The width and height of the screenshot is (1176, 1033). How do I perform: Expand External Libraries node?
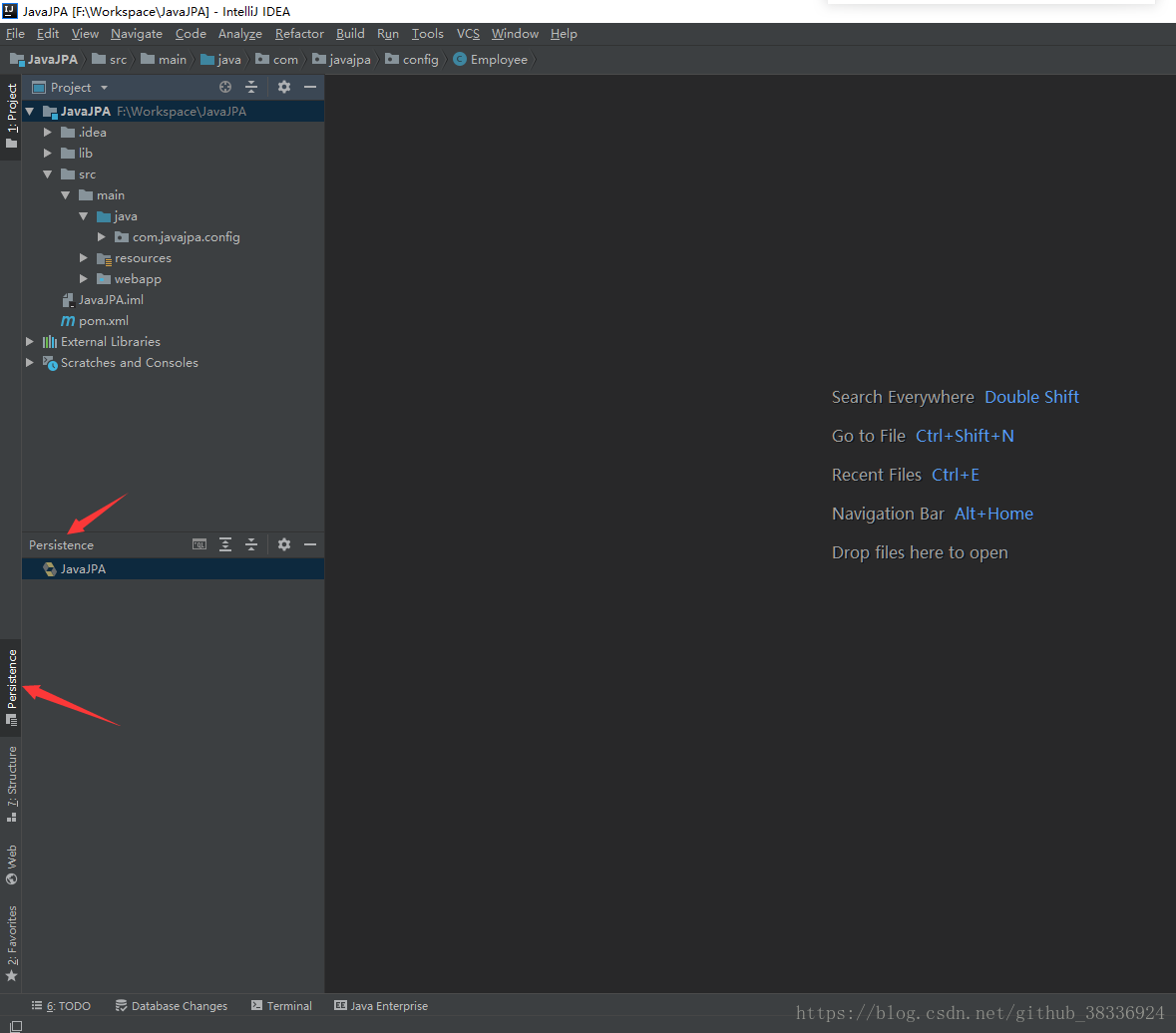(29, 342)
